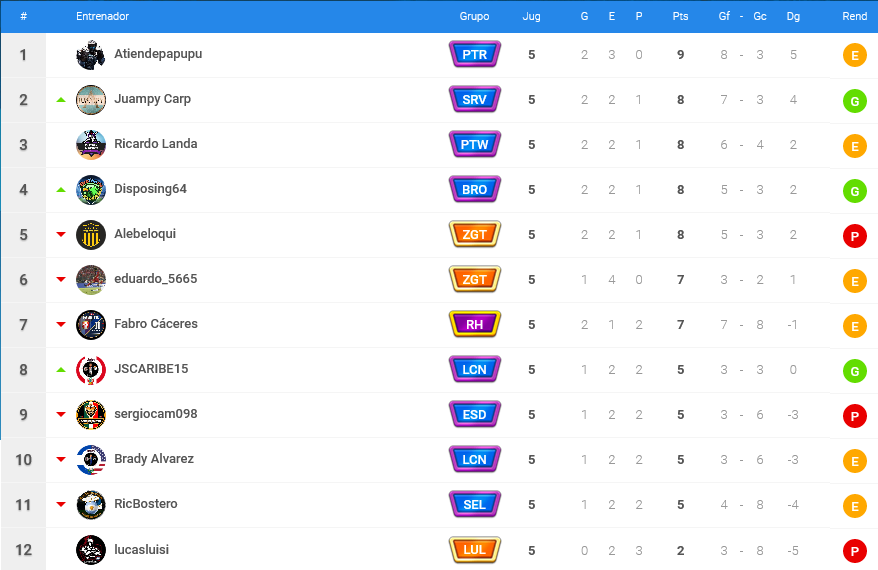The image size is (878, 570).
Task: Sort by the Grupo column header
Action: click(474, 16)
